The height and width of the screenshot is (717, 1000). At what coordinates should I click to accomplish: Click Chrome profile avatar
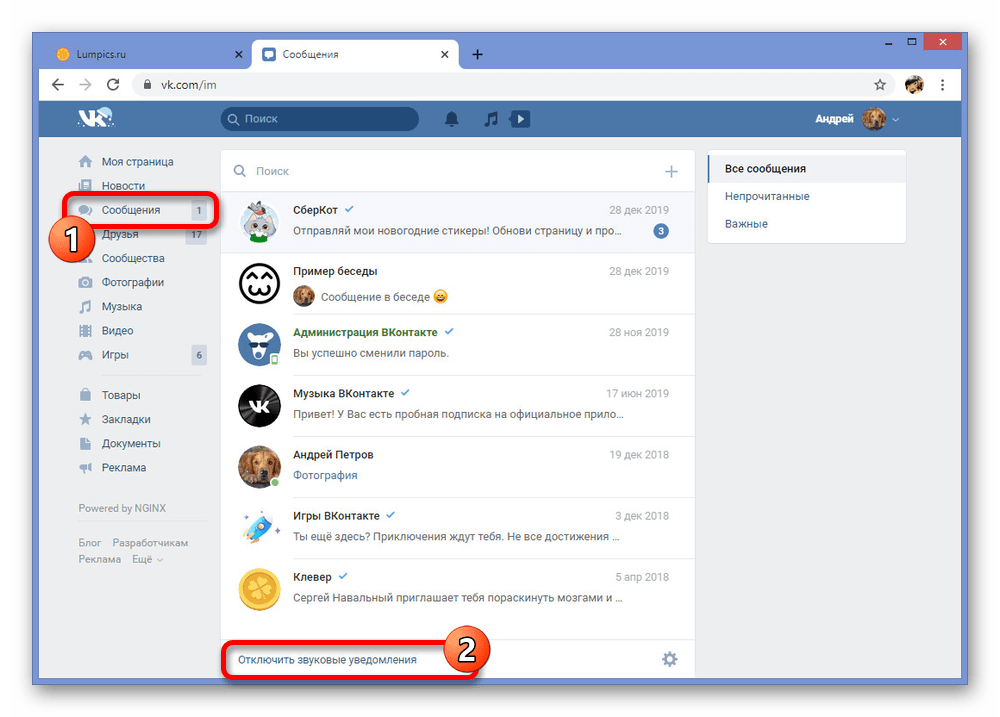click(915, 84)
